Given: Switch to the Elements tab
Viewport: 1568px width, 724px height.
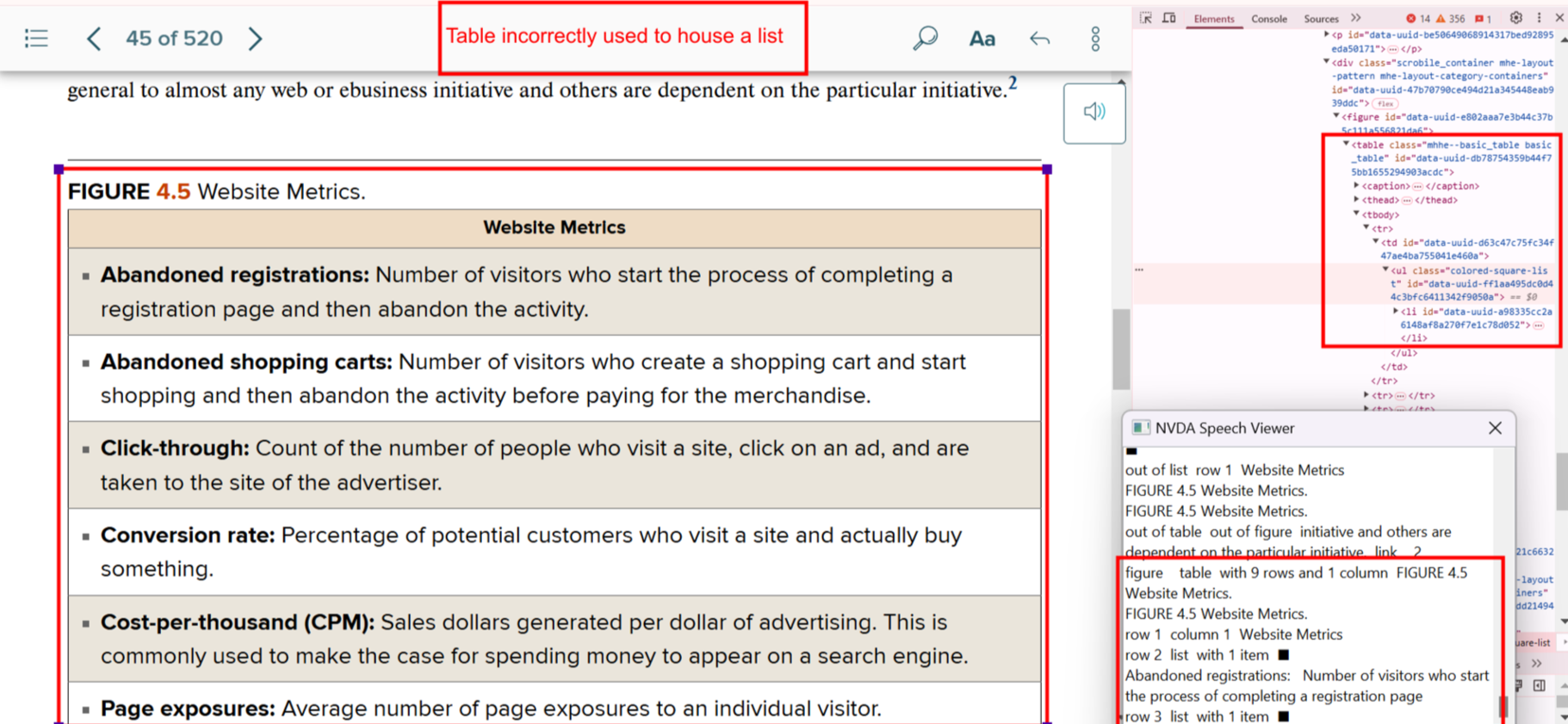Looking at the screenshot, I should coord(1213,19).
